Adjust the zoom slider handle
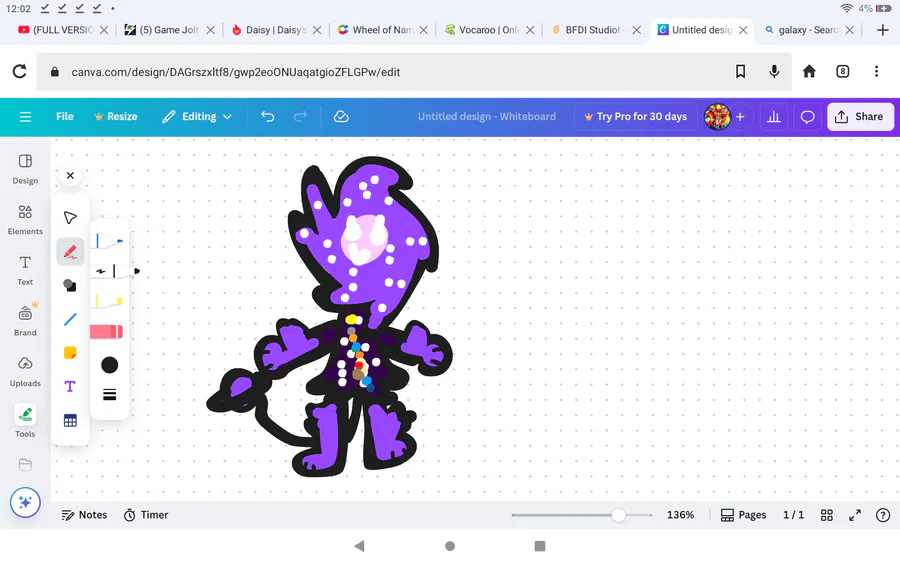The height and width of the screenshot is (563, 900). 618,515
